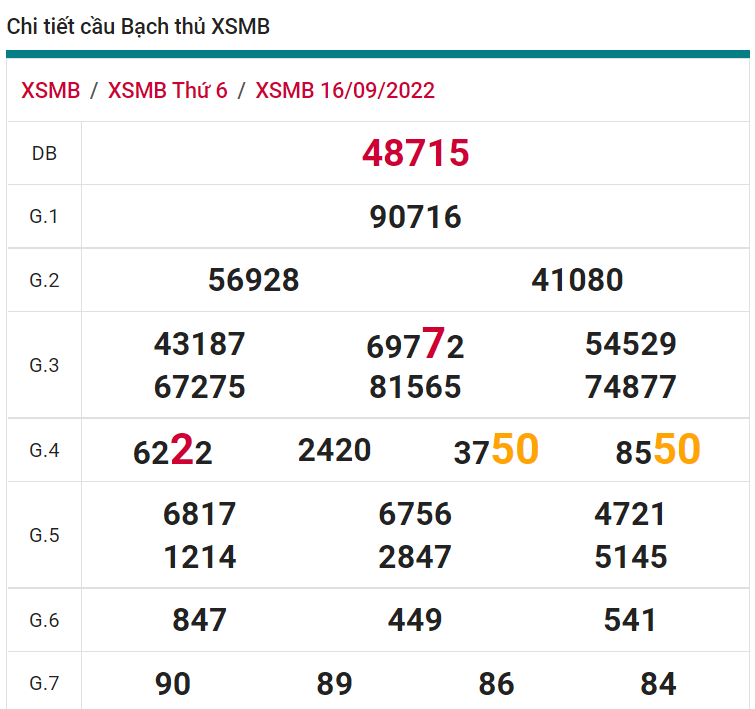Click the G.4 number 2420

tap(334, 451)
